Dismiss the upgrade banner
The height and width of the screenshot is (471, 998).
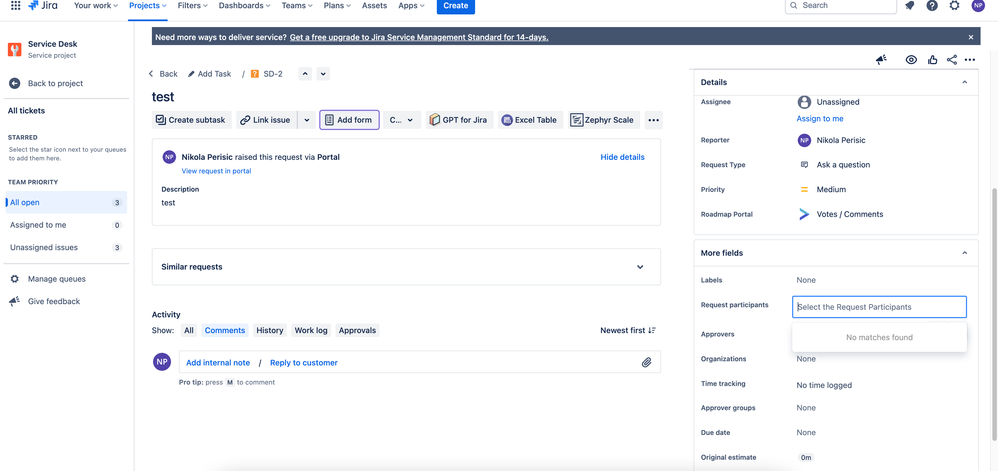click(971, 37)
